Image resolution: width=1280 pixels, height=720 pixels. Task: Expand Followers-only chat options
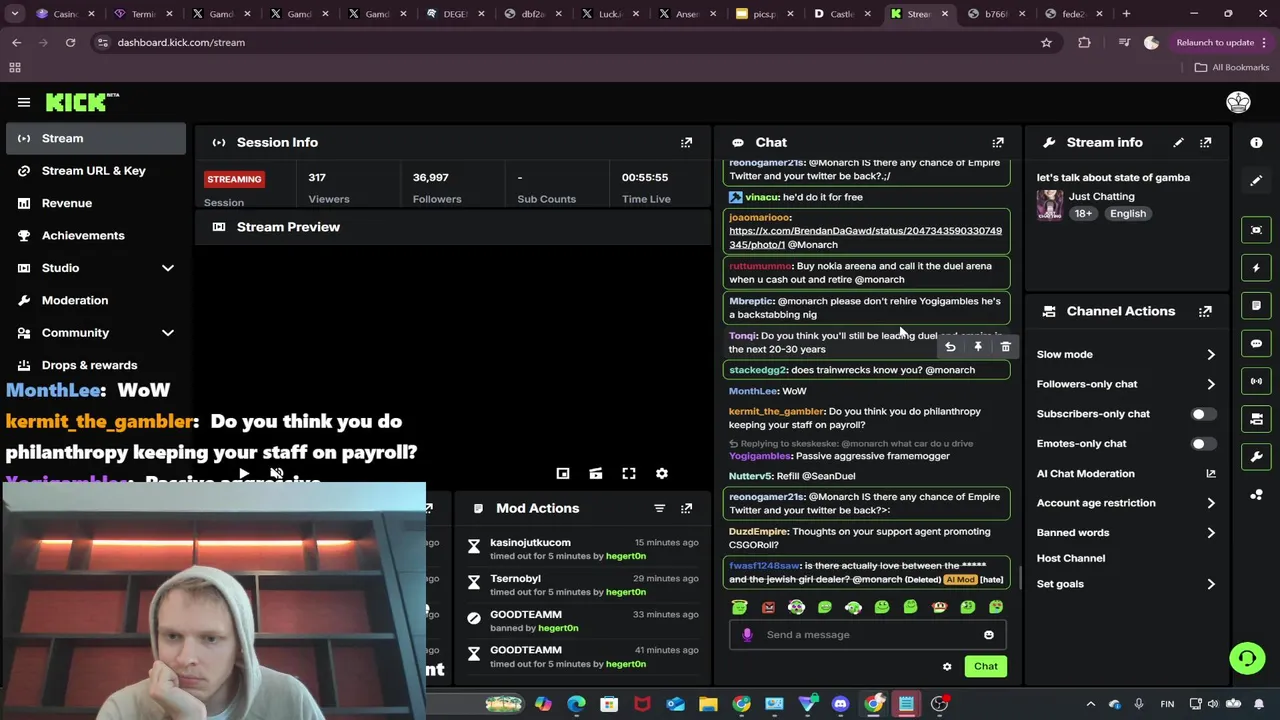1127,384
